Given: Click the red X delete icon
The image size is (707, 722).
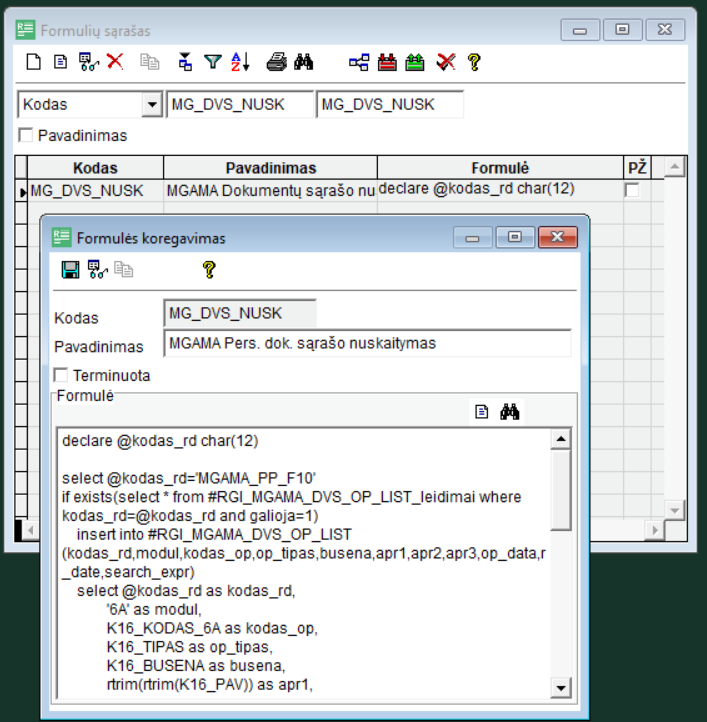Looking at the screenshot, I should point(115,62).
